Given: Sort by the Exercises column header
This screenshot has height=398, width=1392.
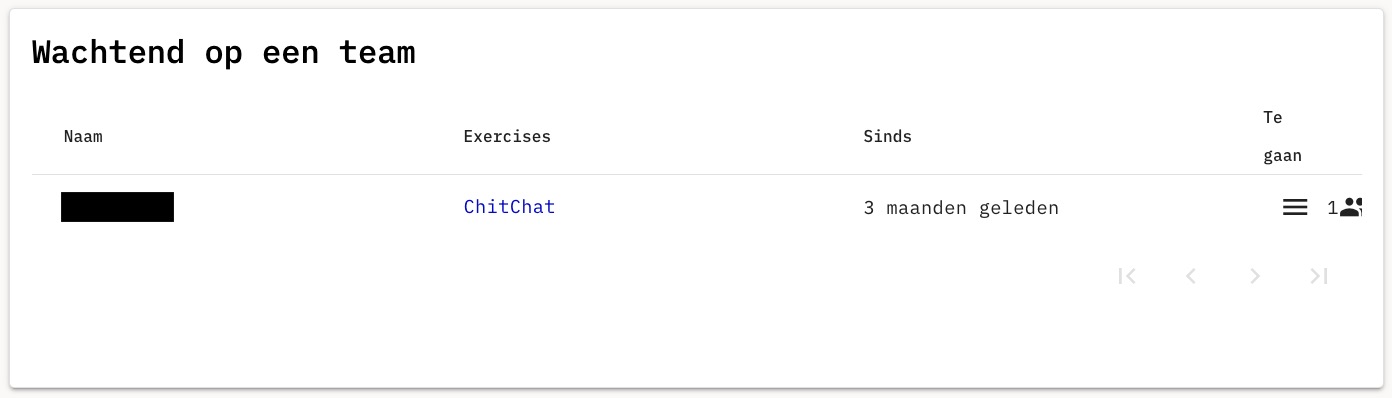Looking at the screenshot, I should coord(507,136).
